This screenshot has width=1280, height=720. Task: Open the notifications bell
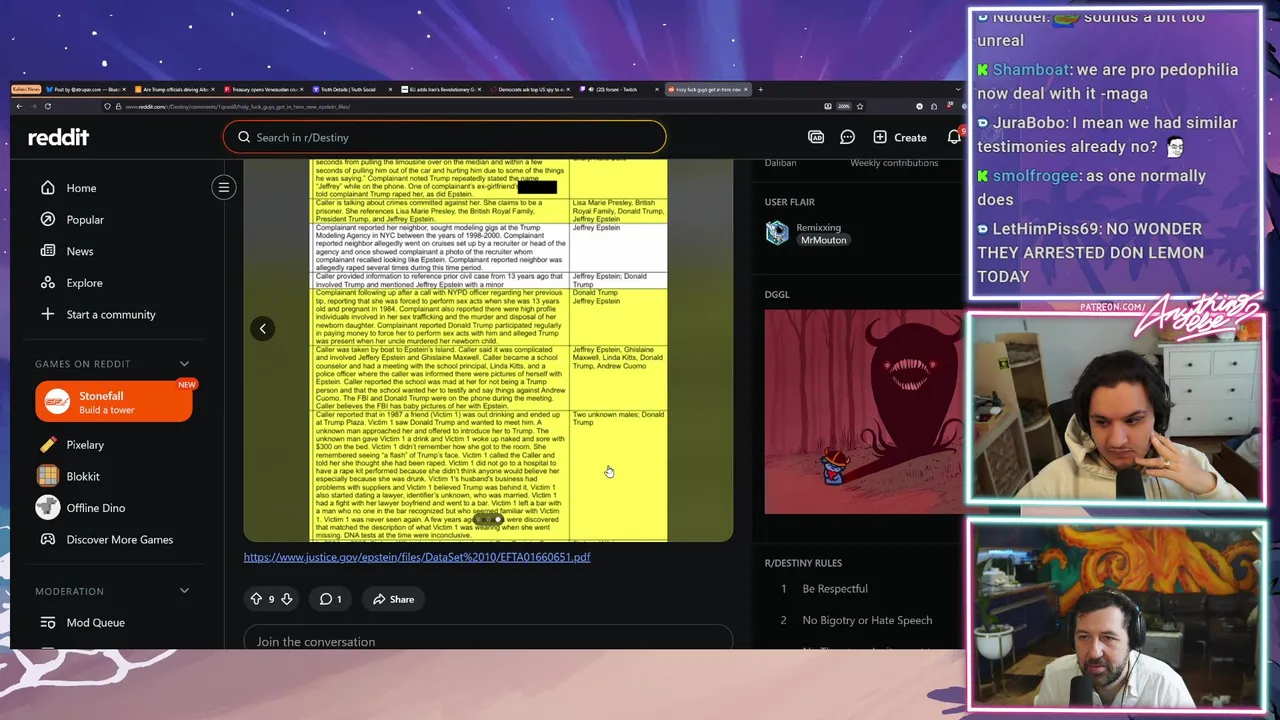pyautogui.click(x=954, y=137)
